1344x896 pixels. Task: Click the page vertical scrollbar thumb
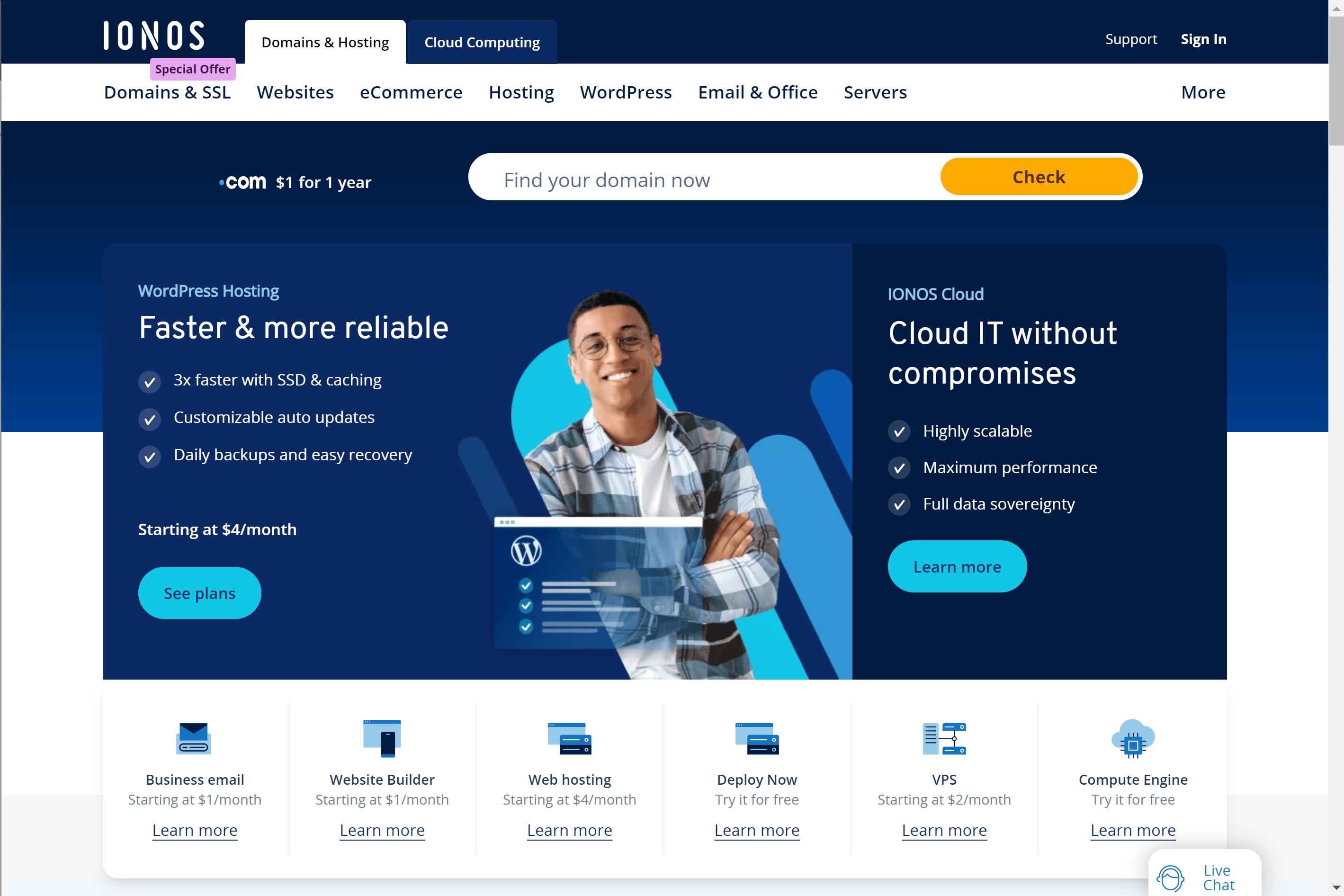tap(1336, 80)
